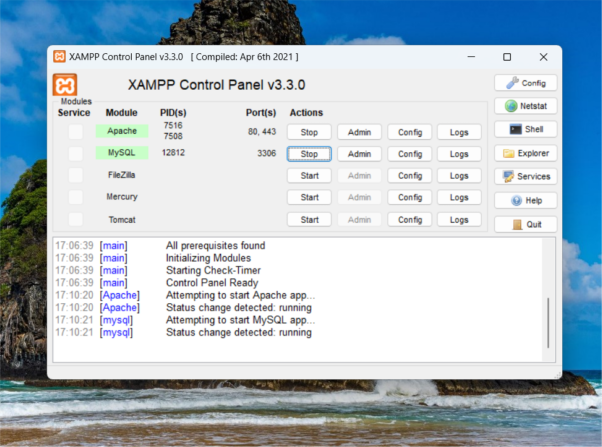Click Apache PID 7508
Viewport: 602px width, 447px height.
click(173, 136)
